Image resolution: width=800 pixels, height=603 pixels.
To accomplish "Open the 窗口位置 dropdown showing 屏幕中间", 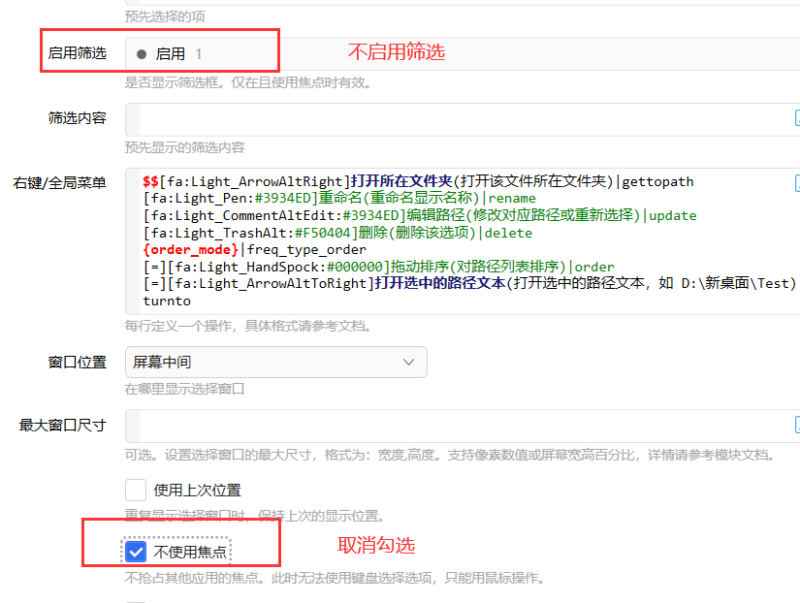I will coord(276,362).
